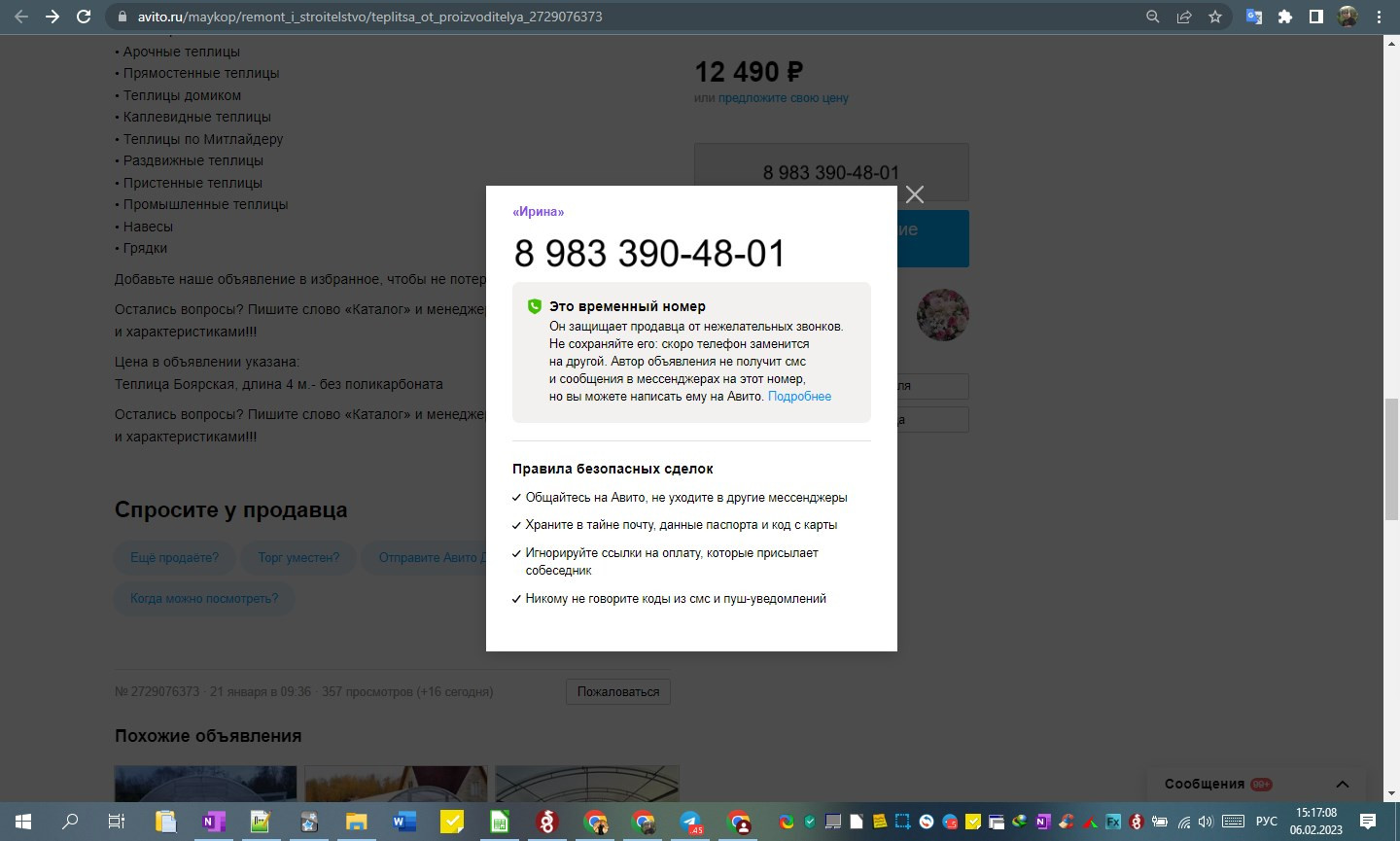Open the clock showing 15:17:08
Image resolution: width=1400 pixels, height=841 pixels.
(x=1316, y=822)
